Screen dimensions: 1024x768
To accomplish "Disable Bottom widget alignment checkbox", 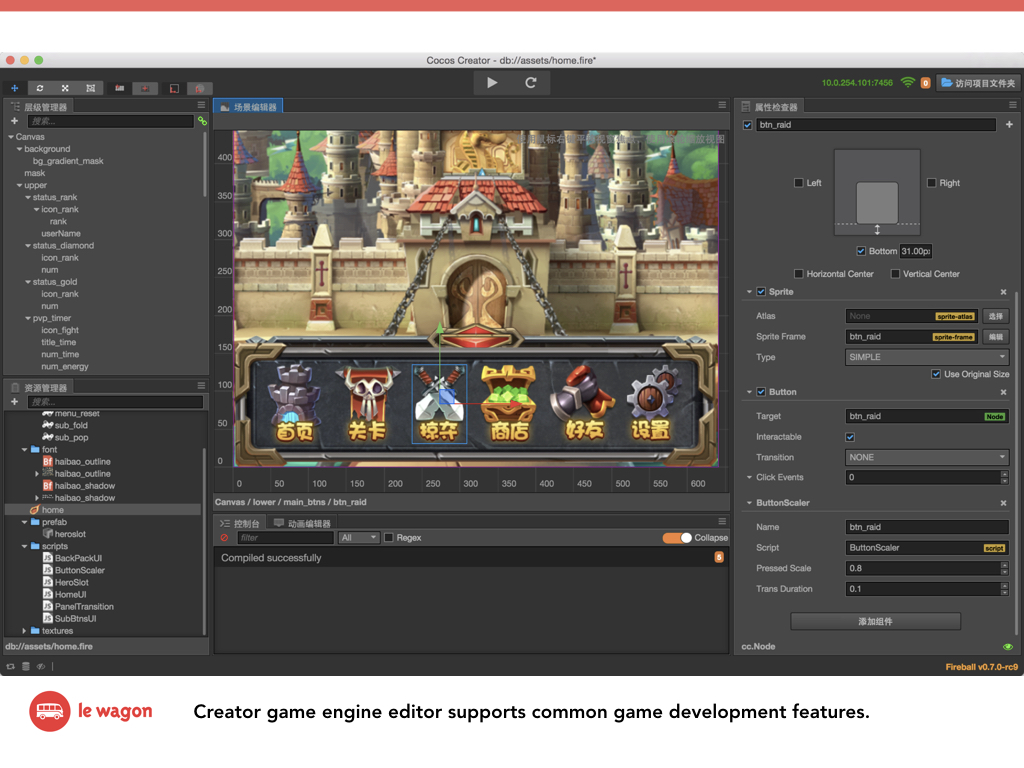I will tap(861, 251).
